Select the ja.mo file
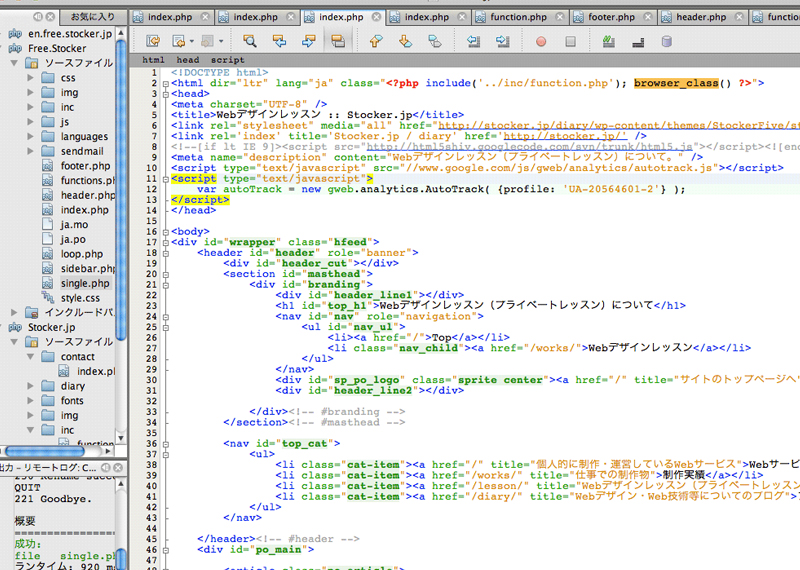The image size is (800, 570). [x=74, y=225]
